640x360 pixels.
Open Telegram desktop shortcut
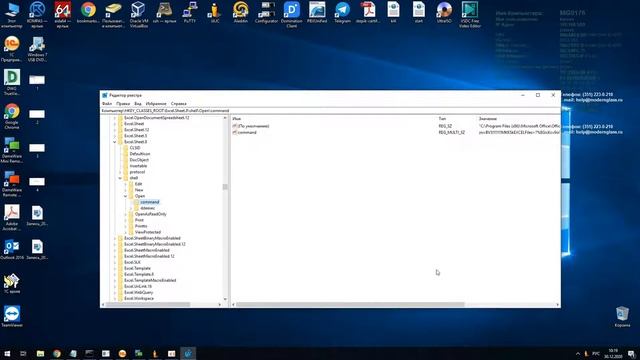(x=342, y=13)
